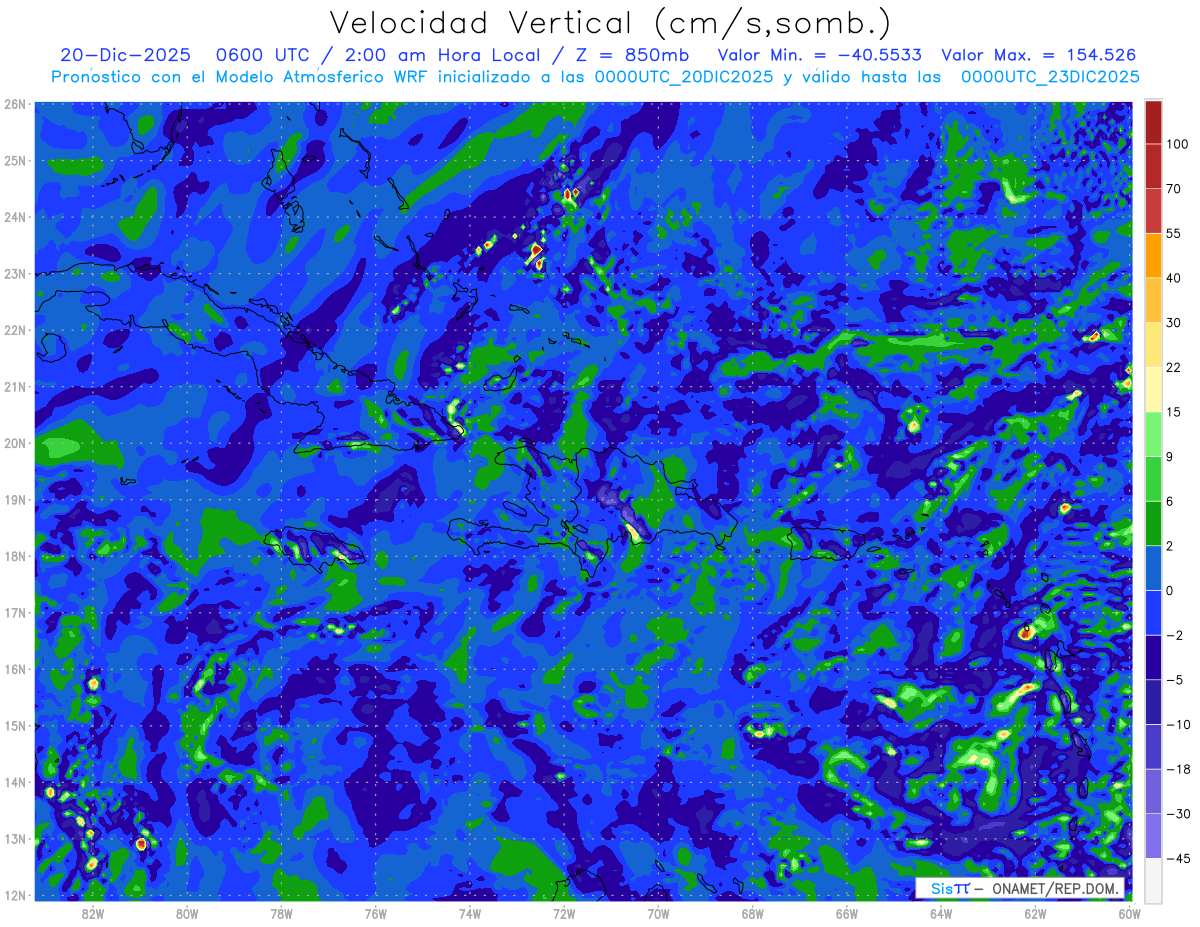Click the colorbar label "-10"
The image size is (1200, 927).
coord(1177,724)
